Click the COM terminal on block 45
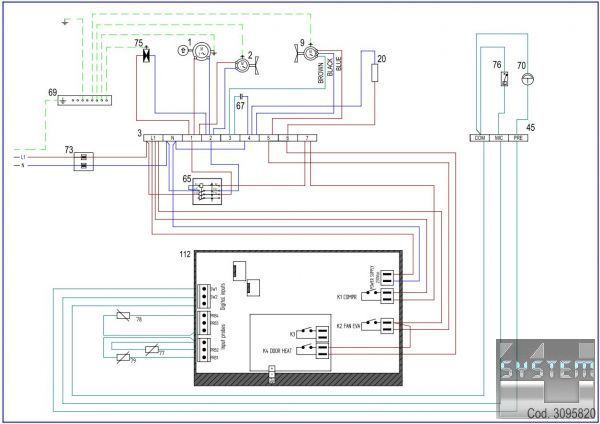The width and height of the screenshot is (600, 424). (x=478, y=137)
